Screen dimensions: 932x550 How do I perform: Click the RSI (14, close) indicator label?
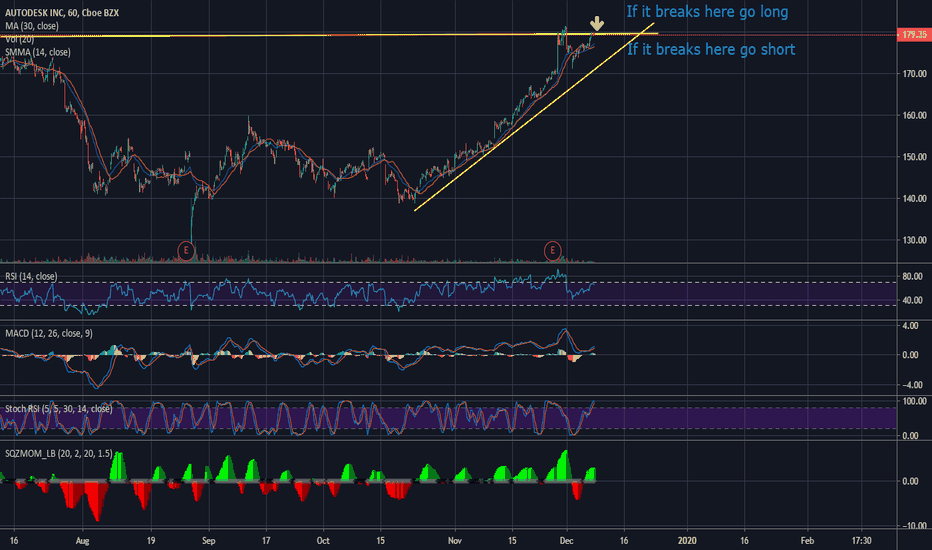tap(32, 276)
